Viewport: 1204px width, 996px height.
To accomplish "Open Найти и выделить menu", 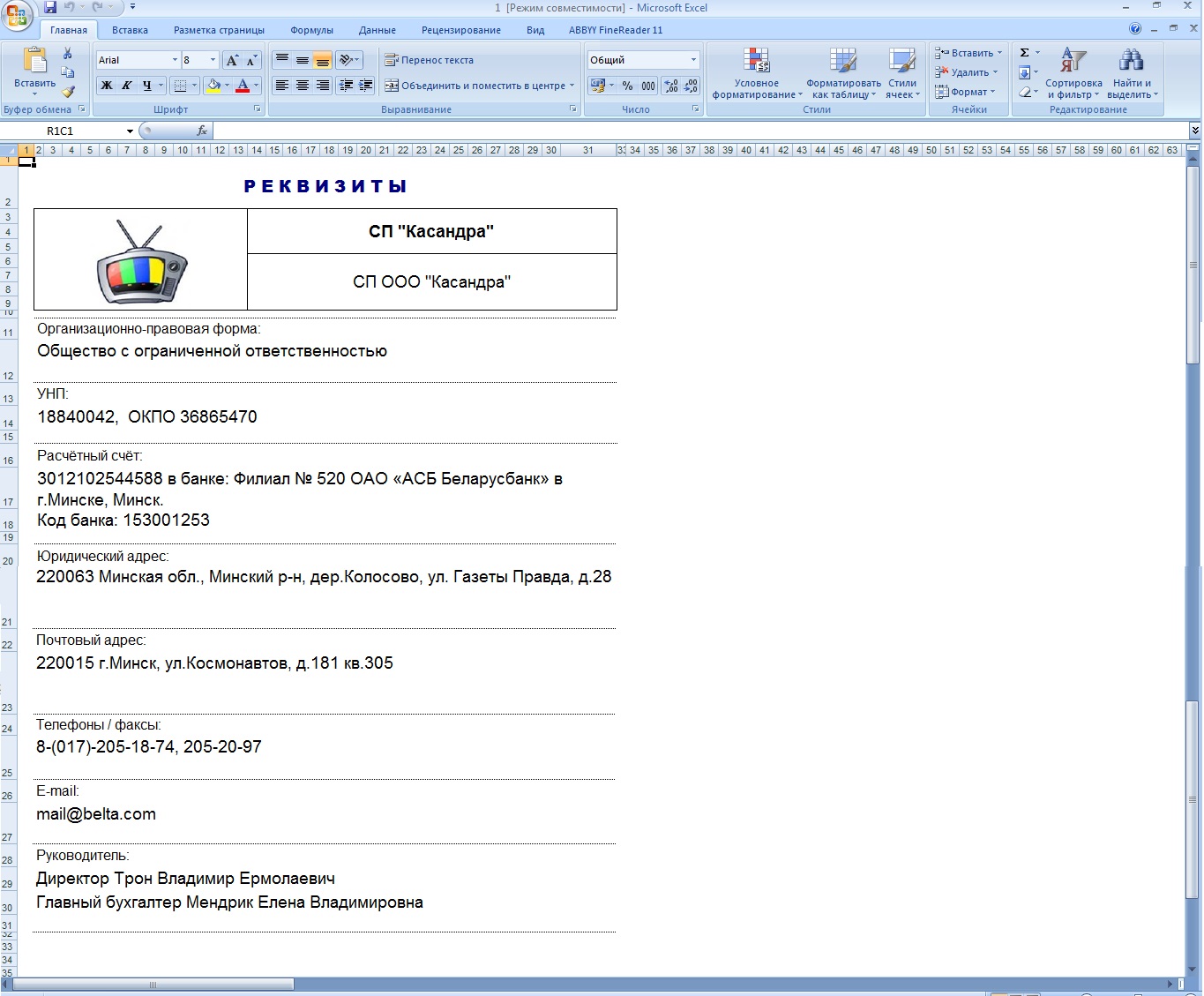I will click(1132, 73).
